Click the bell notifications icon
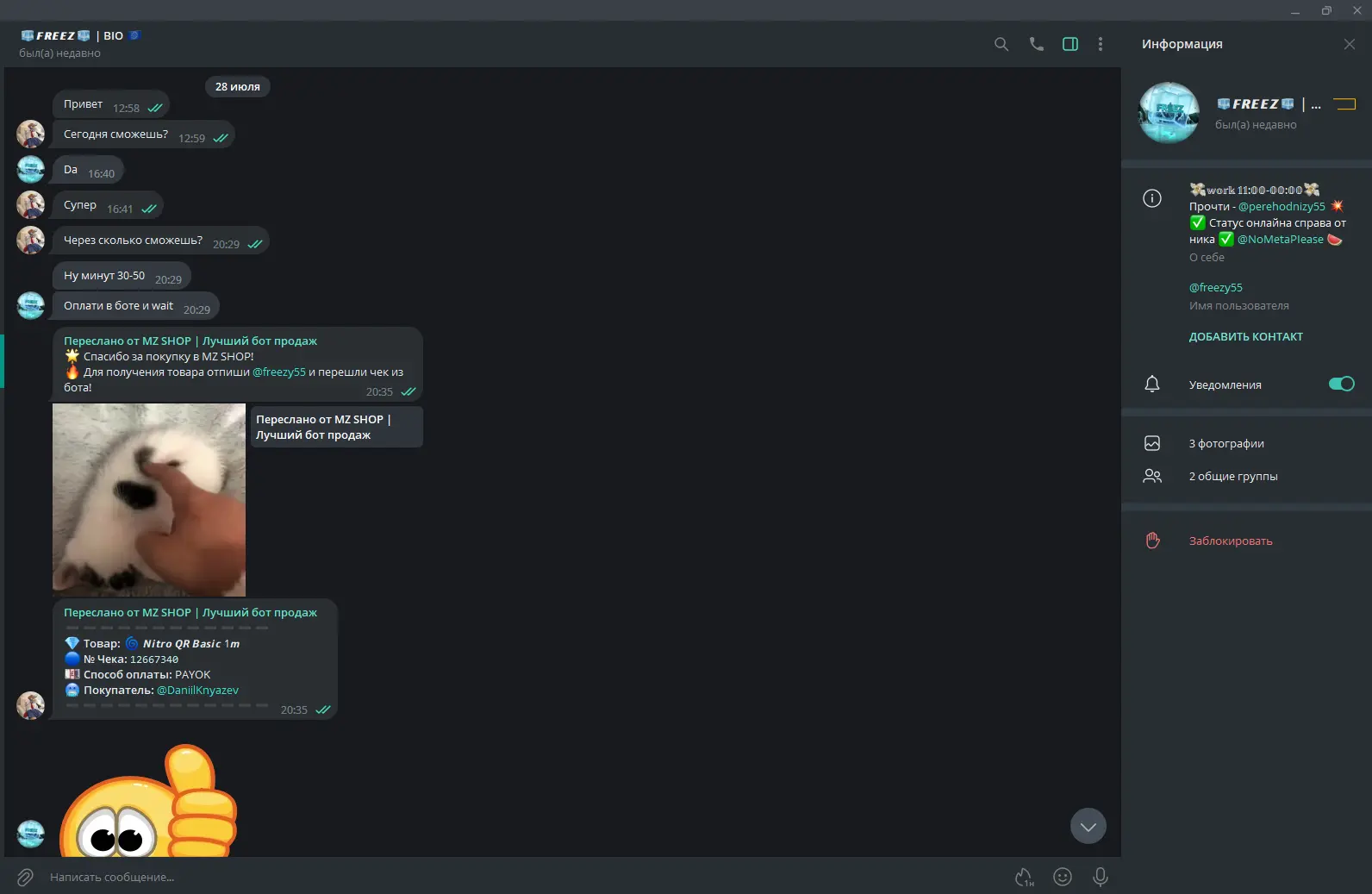Image resolution: width=1372 pixels, height=894 pixels. [x=1152, y=384]
